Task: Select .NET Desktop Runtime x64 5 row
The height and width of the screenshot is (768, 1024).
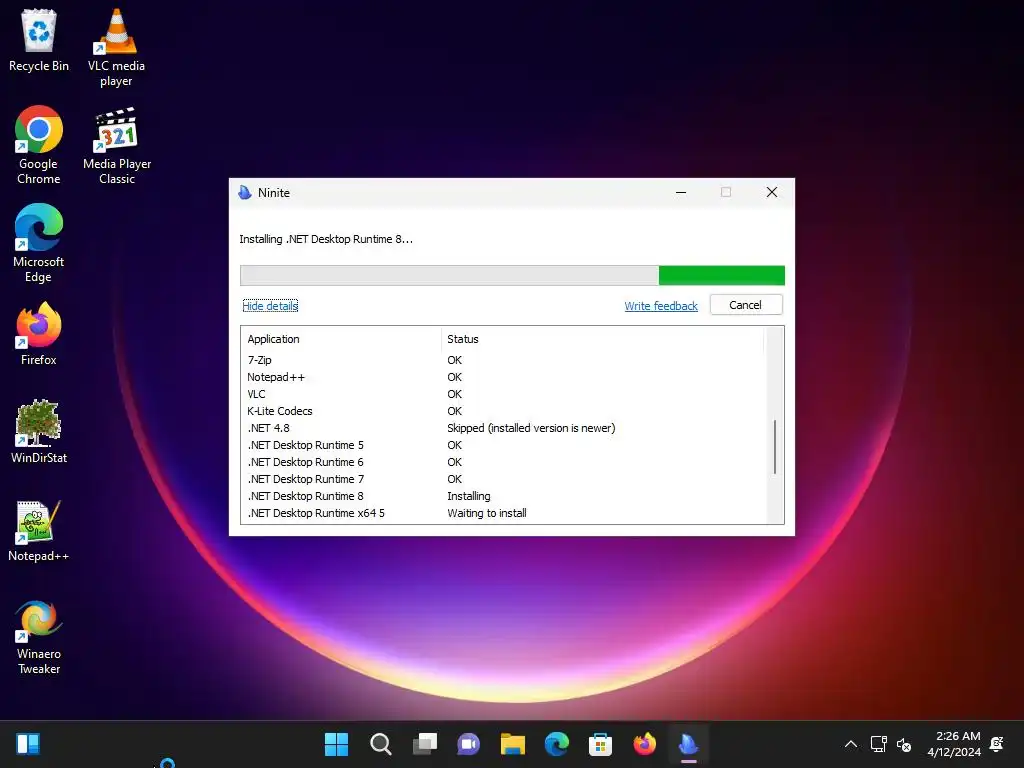Action: coord(503,513)
